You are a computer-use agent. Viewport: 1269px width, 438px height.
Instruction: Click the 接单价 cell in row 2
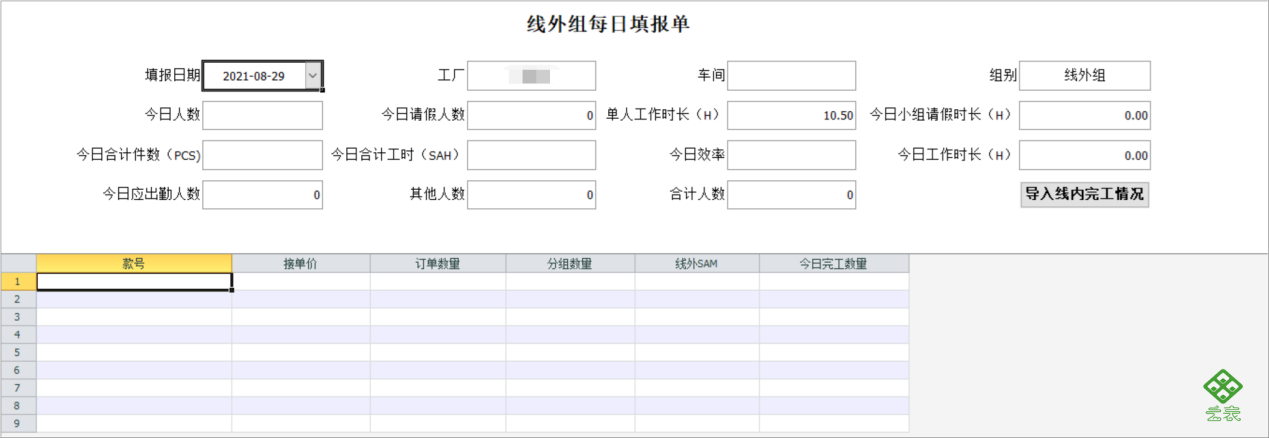301,299
